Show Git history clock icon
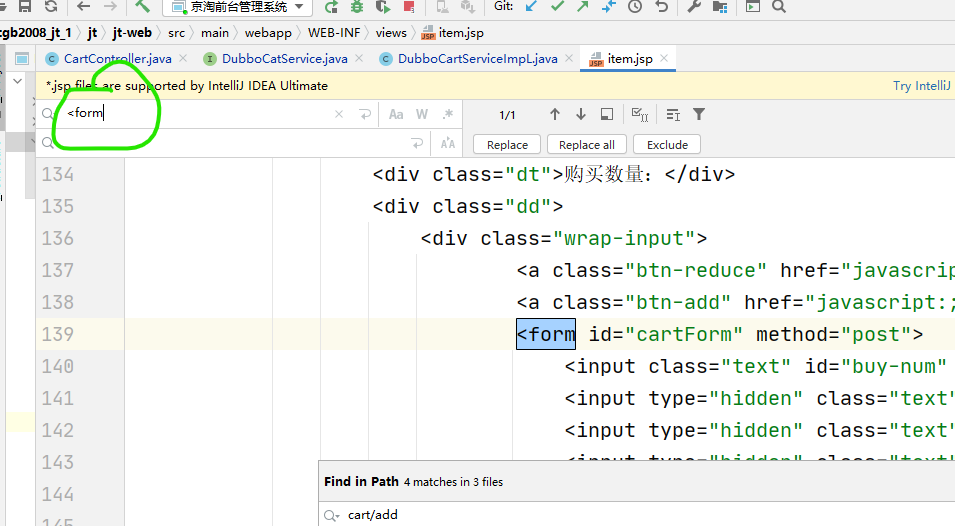This screenshot has height=526, width=955. pos(635,7)
